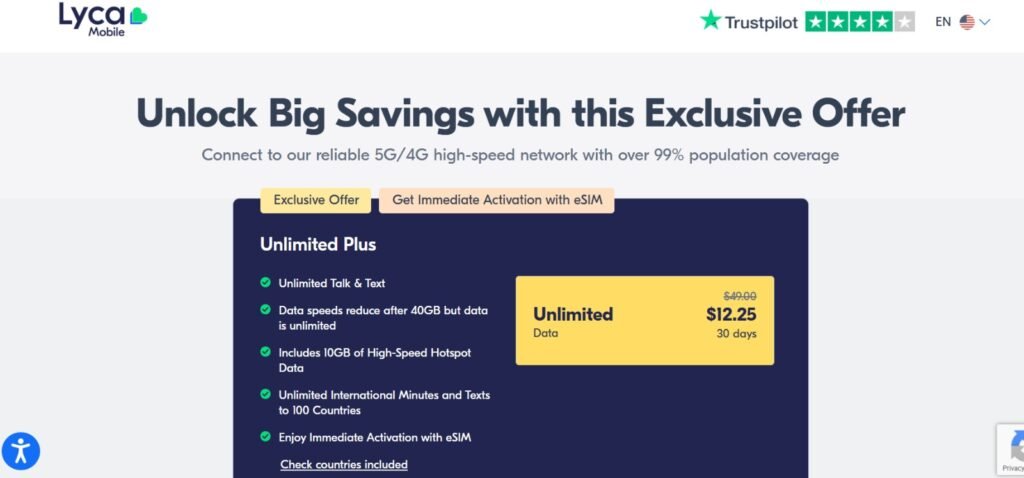Image resolution: width=1024 pixels, height=478 pixels.
Task: Open the Check countries included link
Action: (344, 464)
